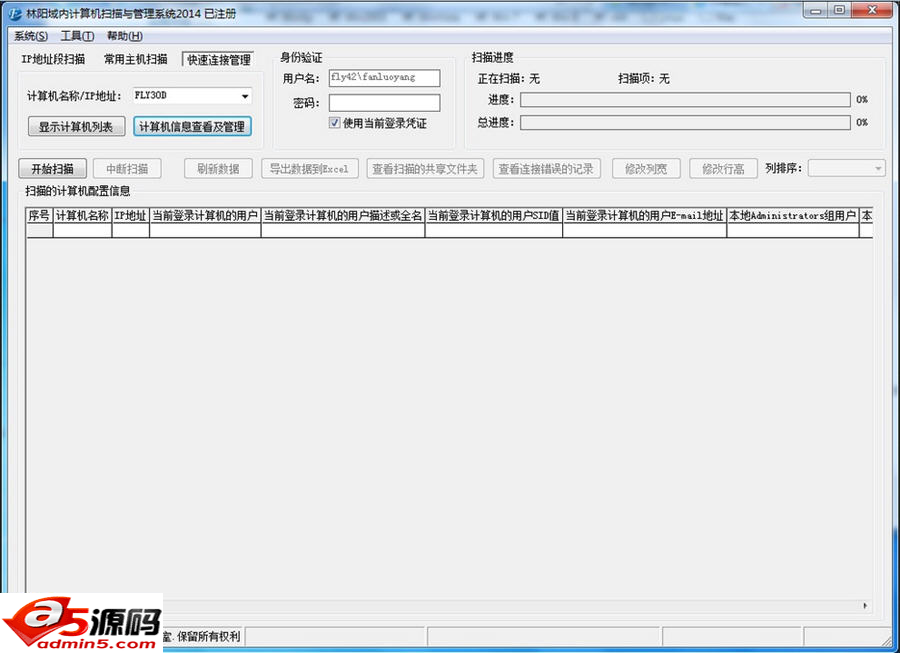Open the 列排序 sorting dropdown

tap(845, 168)
